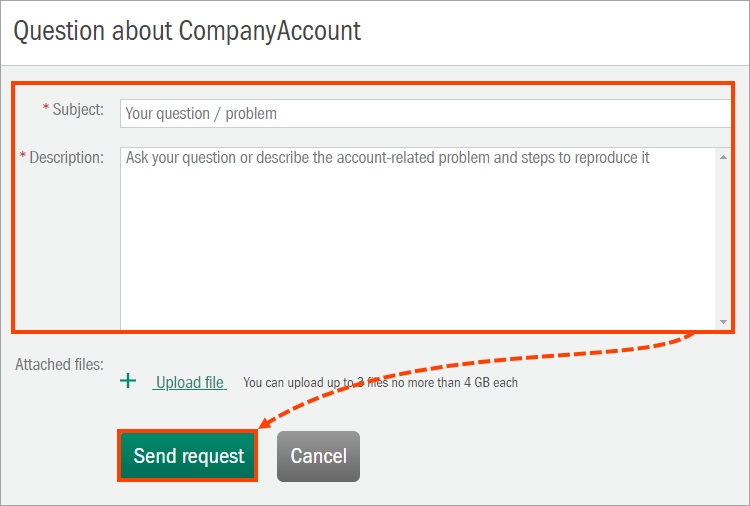Click the Description scrollbar down arrow
This screenshot has height=506, width=750.
(x=723, y=322)
